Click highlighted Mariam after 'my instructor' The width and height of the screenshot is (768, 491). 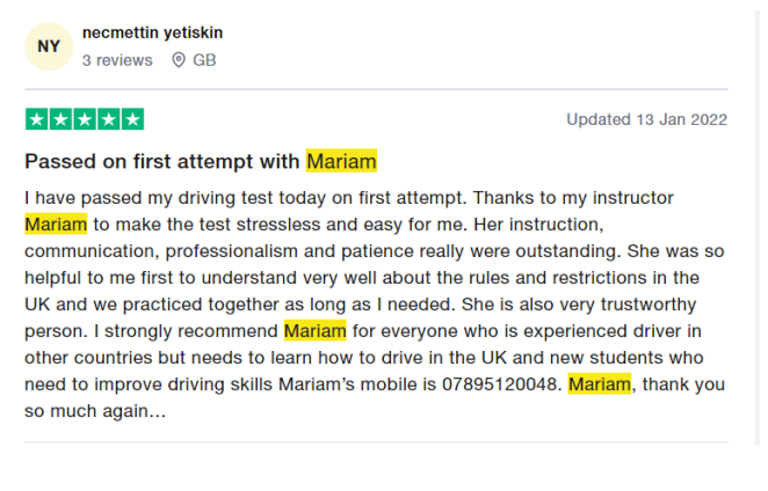[56, 223]
